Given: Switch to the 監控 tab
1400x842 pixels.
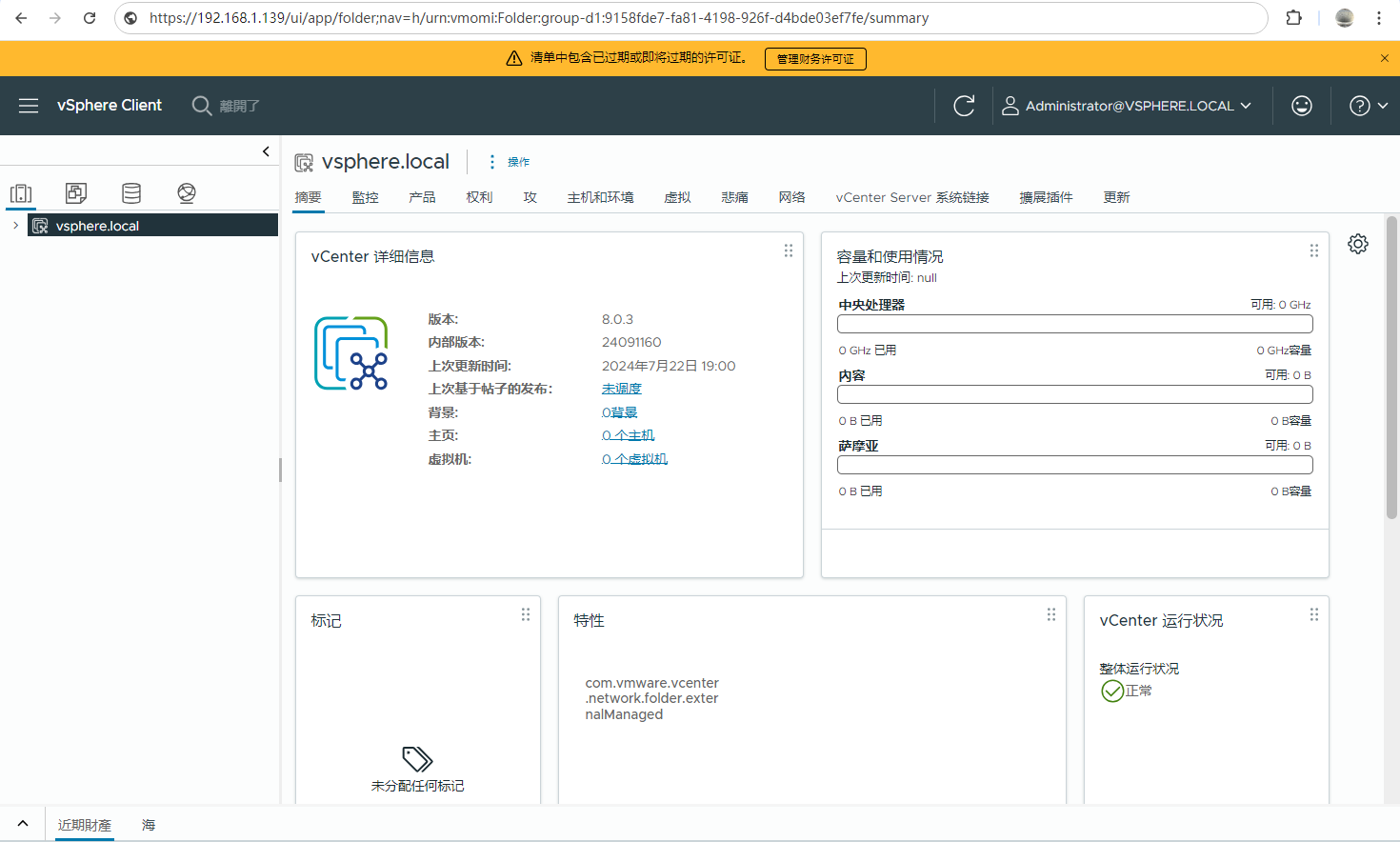Looking at the screenshot, I should 366,197.
